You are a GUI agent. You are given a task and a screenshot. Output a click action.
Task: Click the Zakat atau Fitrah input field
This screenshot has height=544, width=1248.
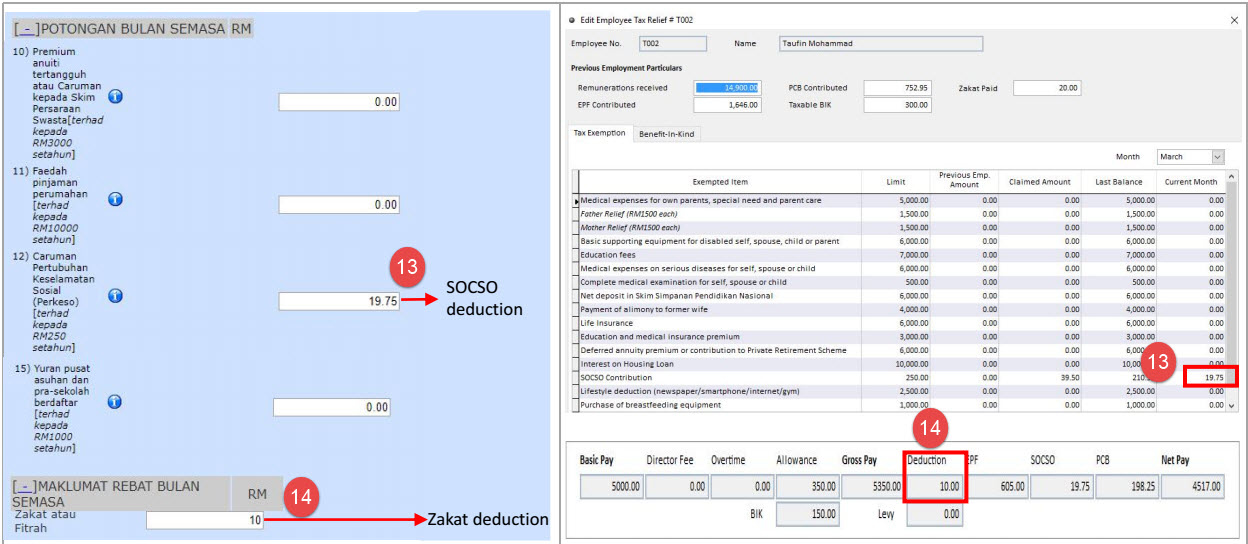tap(205, 520)
